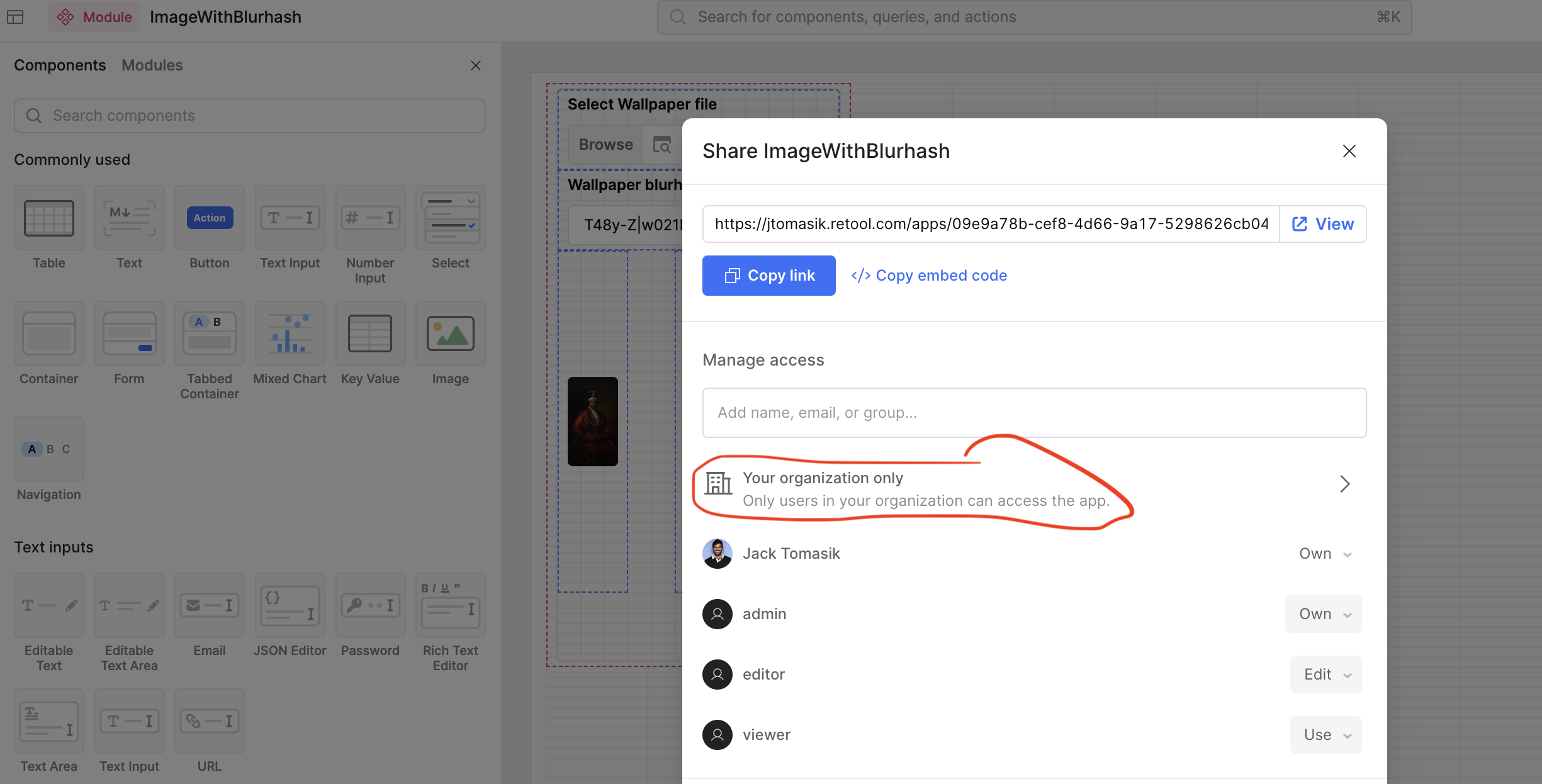Click the Add name, email, or group field
This screenshot has height=784, width=1542.
(1034, 413)
